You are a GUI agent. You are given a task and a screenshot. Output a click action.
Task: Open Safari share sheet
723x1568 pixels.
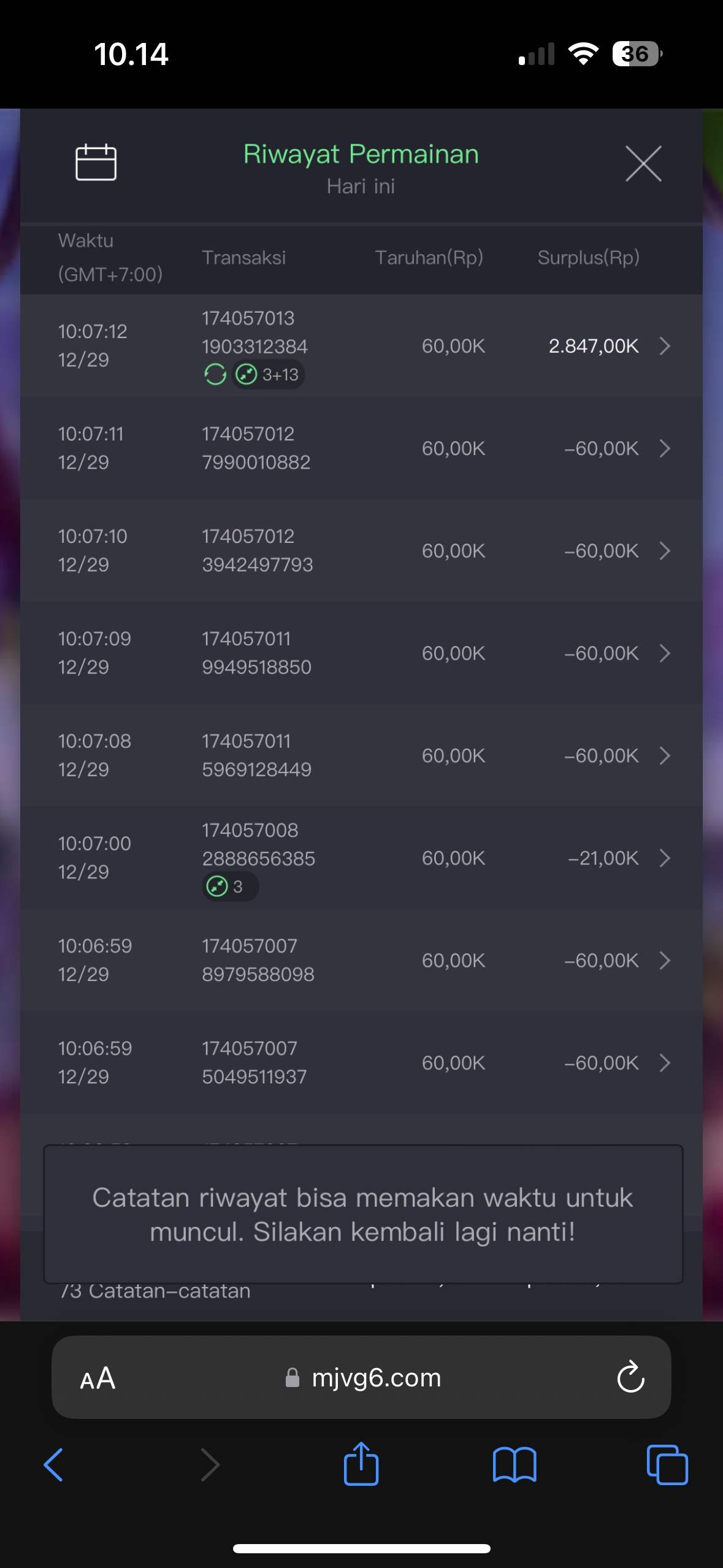(x=361, y=1464)
